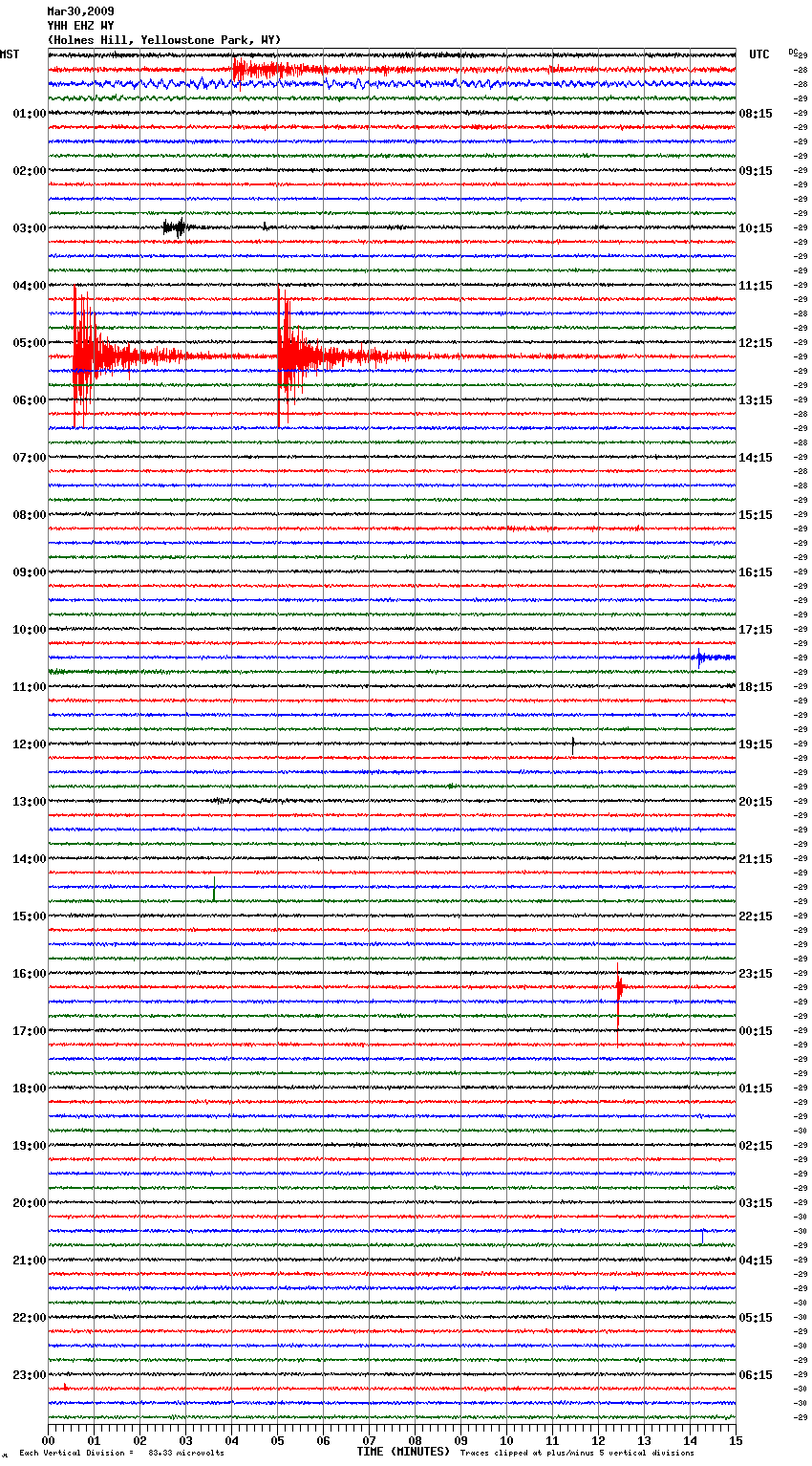Image resolution: width=812 pixels, height=1466 pixels.
Task: Select the 04:00 MST hour label
Action: tap(30, 286)
